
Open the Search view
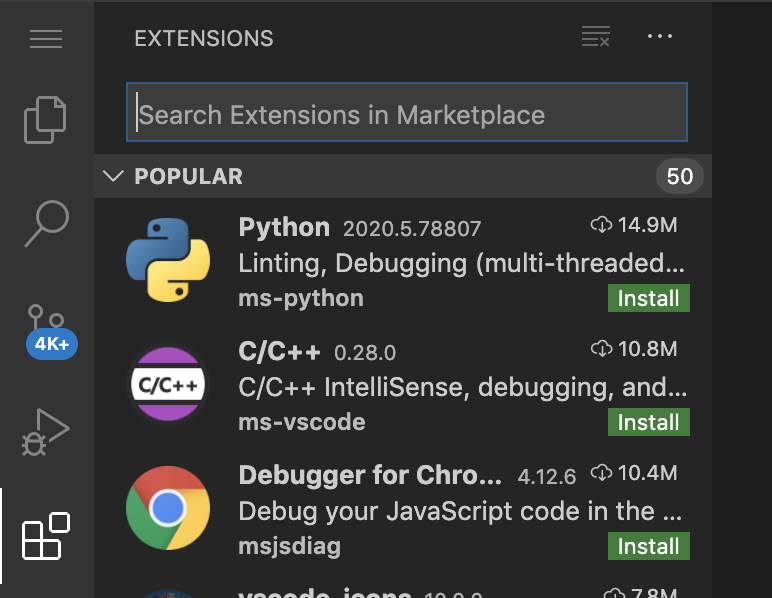pos(47,224)
